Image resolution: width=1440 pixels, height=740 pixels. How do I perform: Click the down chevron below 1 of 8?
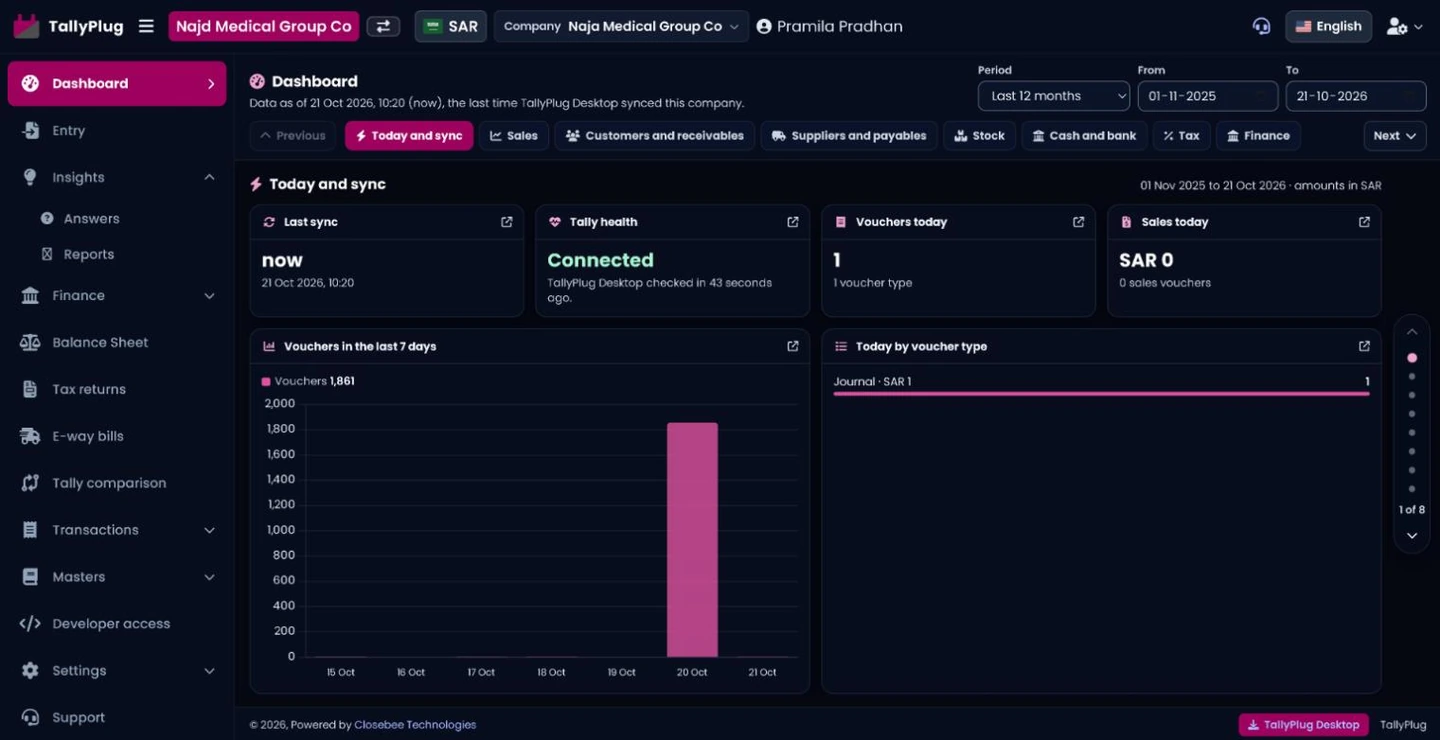point(1412,536)
